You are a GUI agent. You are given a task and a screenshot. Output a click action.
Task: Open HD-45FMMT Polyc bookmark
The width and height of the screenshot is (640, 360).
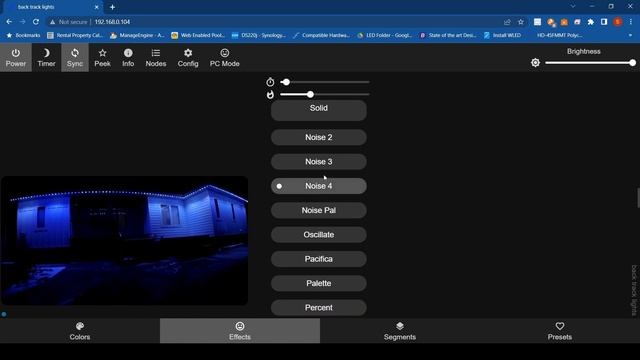tap(559, 36)
